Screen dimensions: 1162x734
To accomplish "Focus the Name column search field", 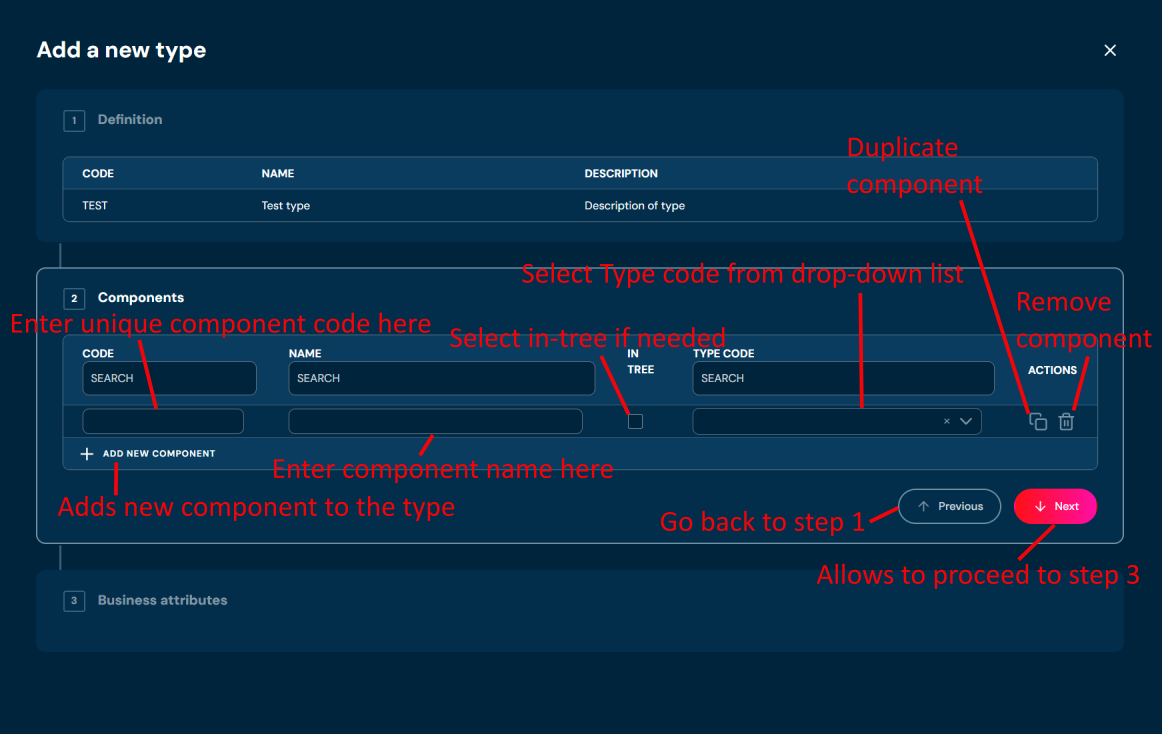I will [441, 378].
